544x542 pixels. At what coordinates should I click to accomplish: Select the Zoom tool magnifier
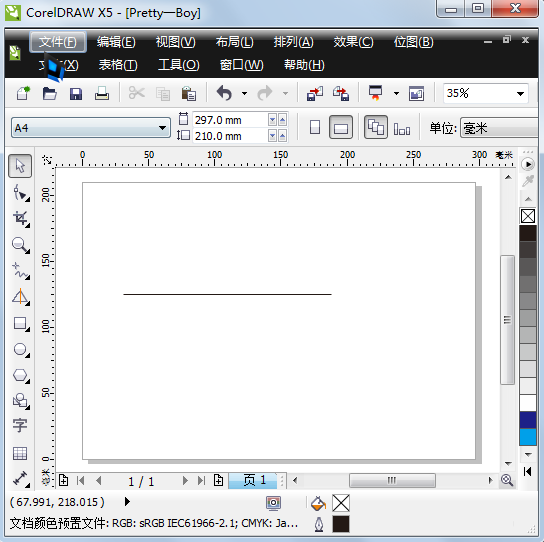[x=21, y=245]
